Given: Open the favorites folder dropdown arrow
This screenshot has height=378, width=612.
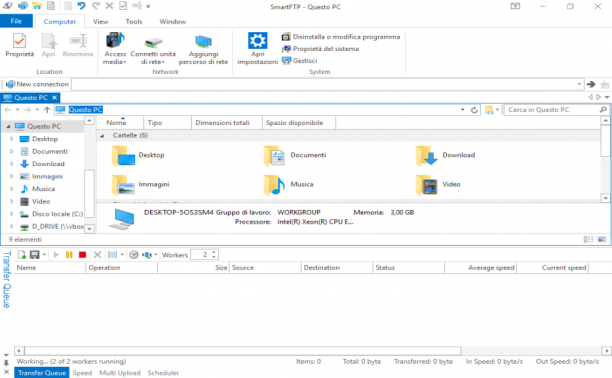Looking at the screenshot, I should pos(497,110).
